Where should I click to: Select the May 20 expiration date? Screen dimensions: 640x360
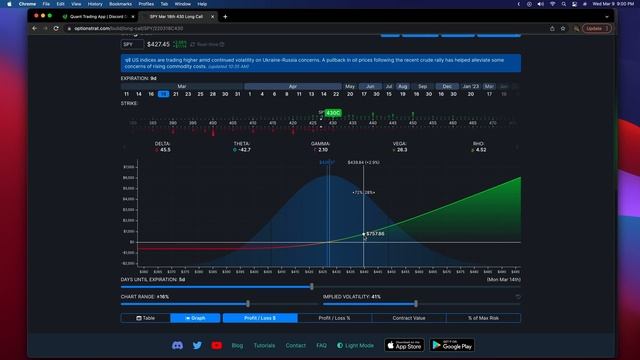click(x=350, y=94)
